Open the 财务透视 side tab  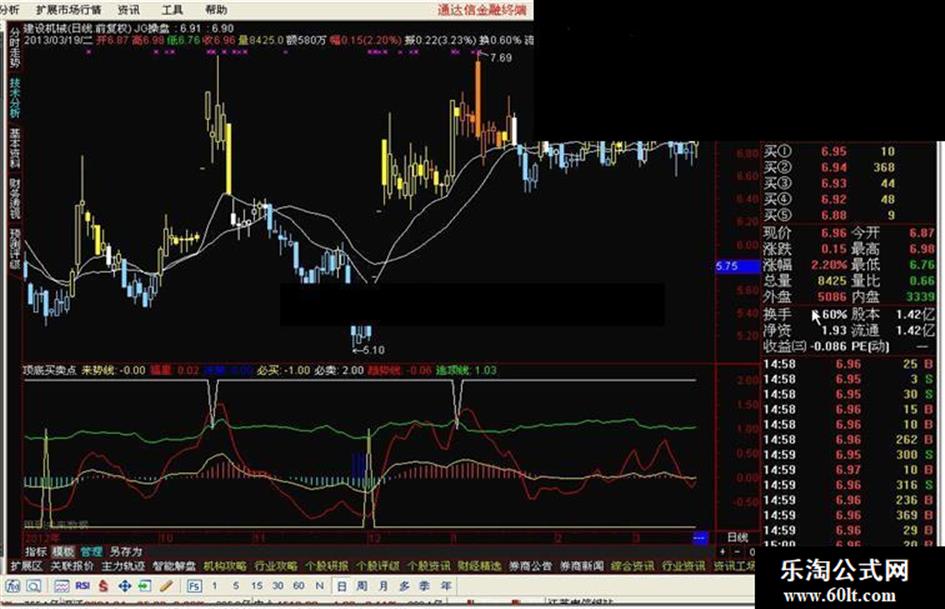pyautogui.click(x=15, y=198)
